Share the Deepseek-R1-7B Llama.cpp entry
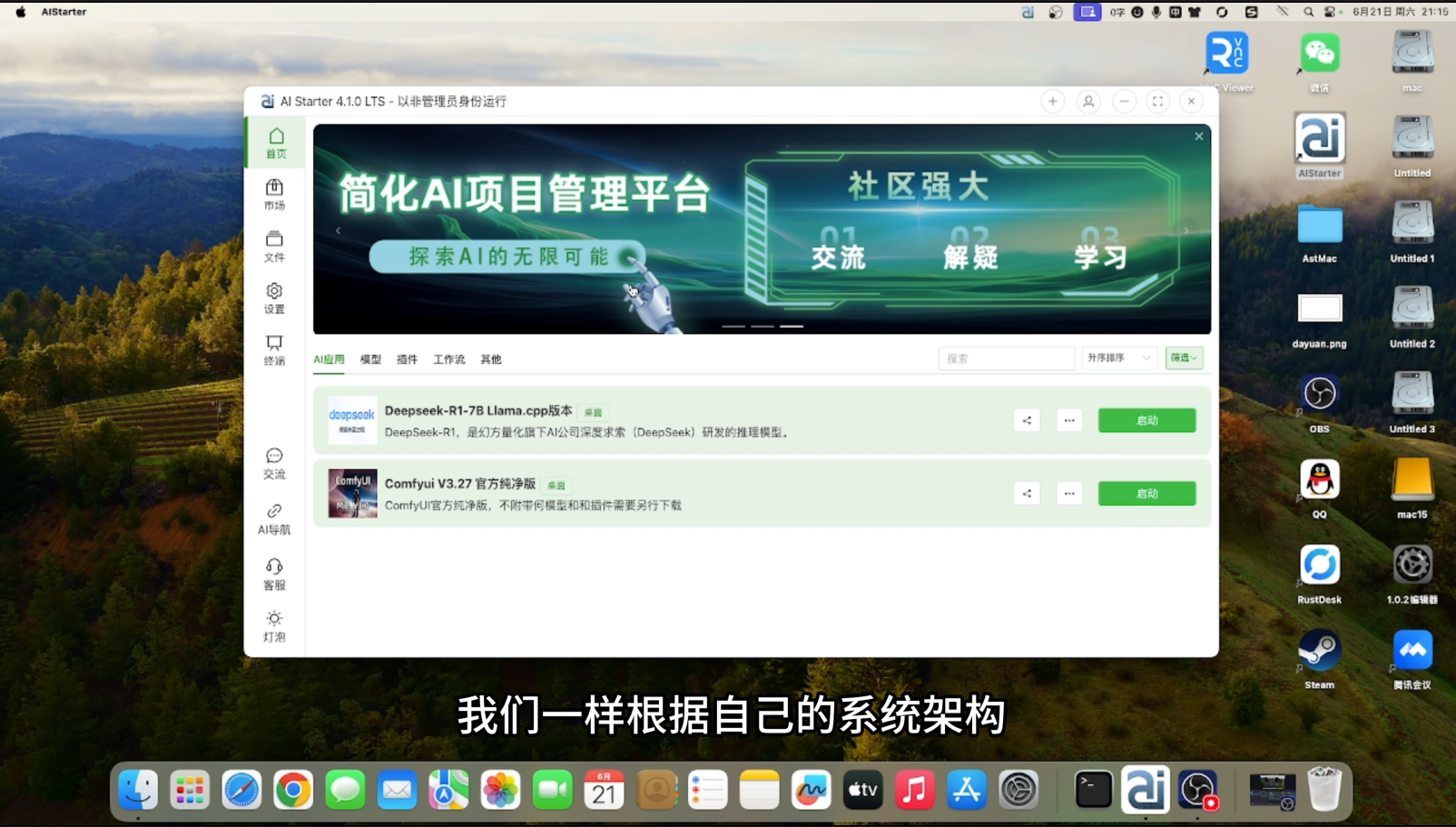 pyautogui.click(x=1027, y=420)
